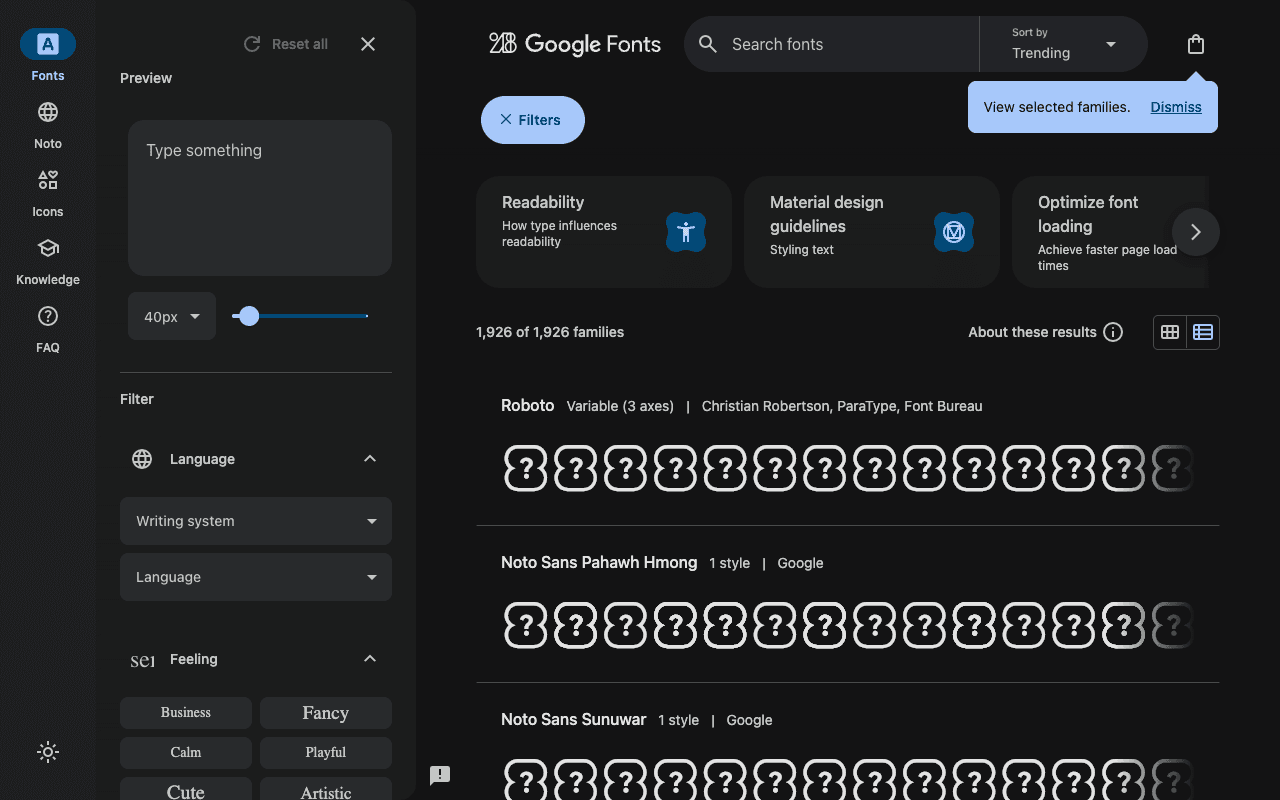The image size is (1280, 800).
Task: Open the Sort by Trending dropdown
Action: click(1063, 44)
